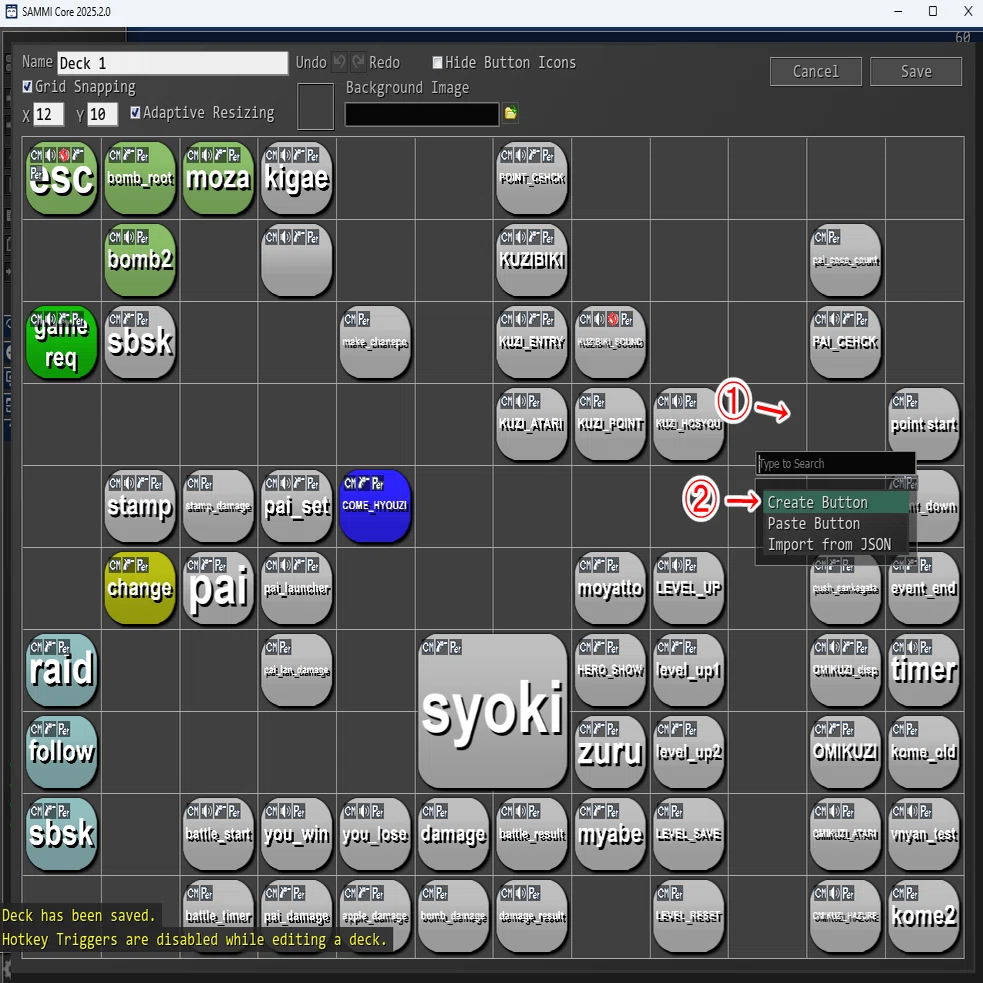Select the point start deck button
This screenshot has width=983, height=983.
point(923,424)
